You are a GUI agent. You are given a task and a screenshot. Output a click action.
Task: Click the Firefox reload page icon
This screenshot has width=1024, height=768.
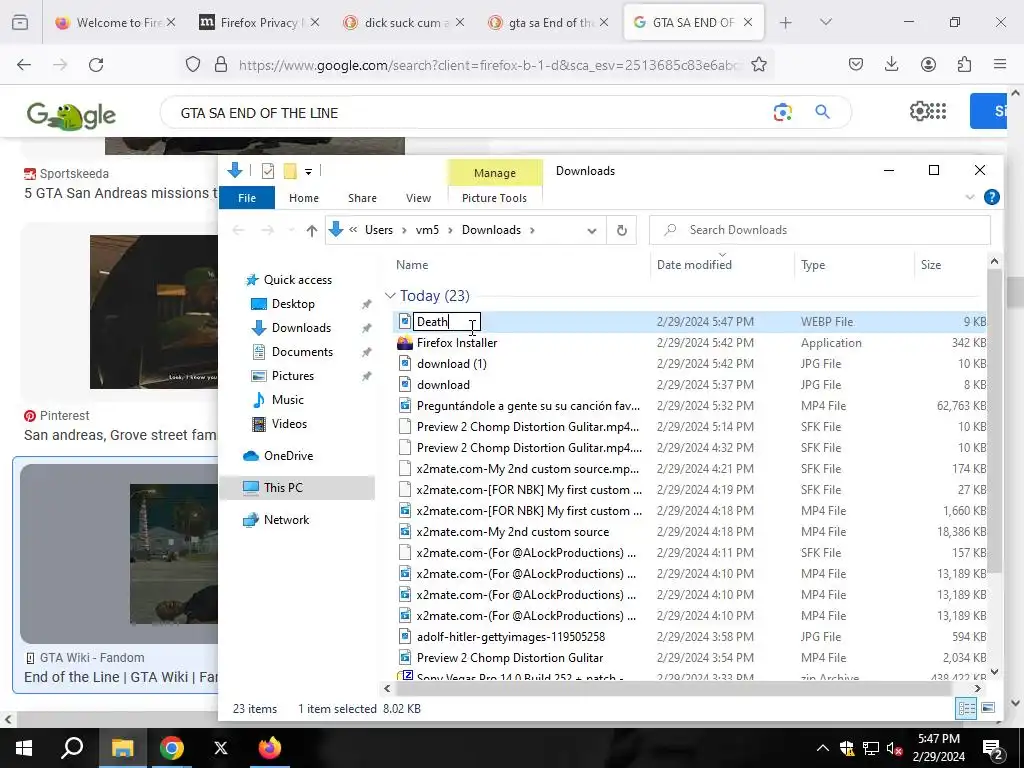point(96,65)
